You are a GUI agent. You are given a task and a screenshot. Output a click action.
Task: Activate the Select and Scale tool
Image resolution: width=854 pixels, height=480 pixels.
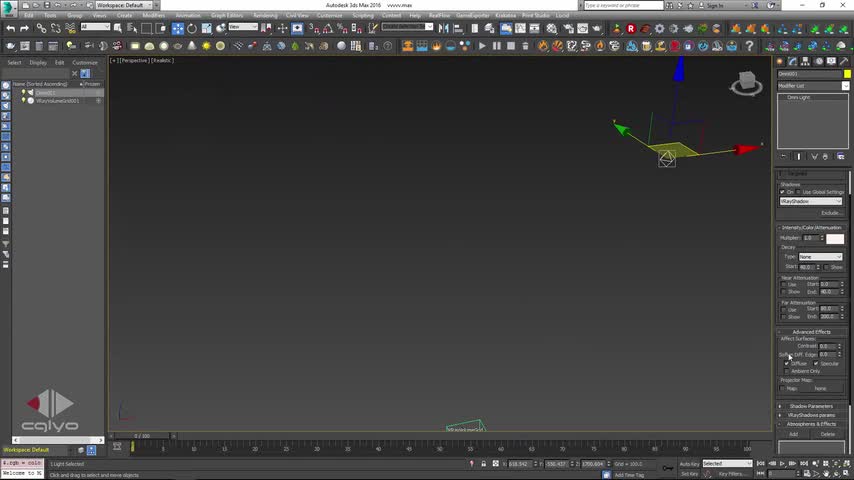click(x=206, y=28)
